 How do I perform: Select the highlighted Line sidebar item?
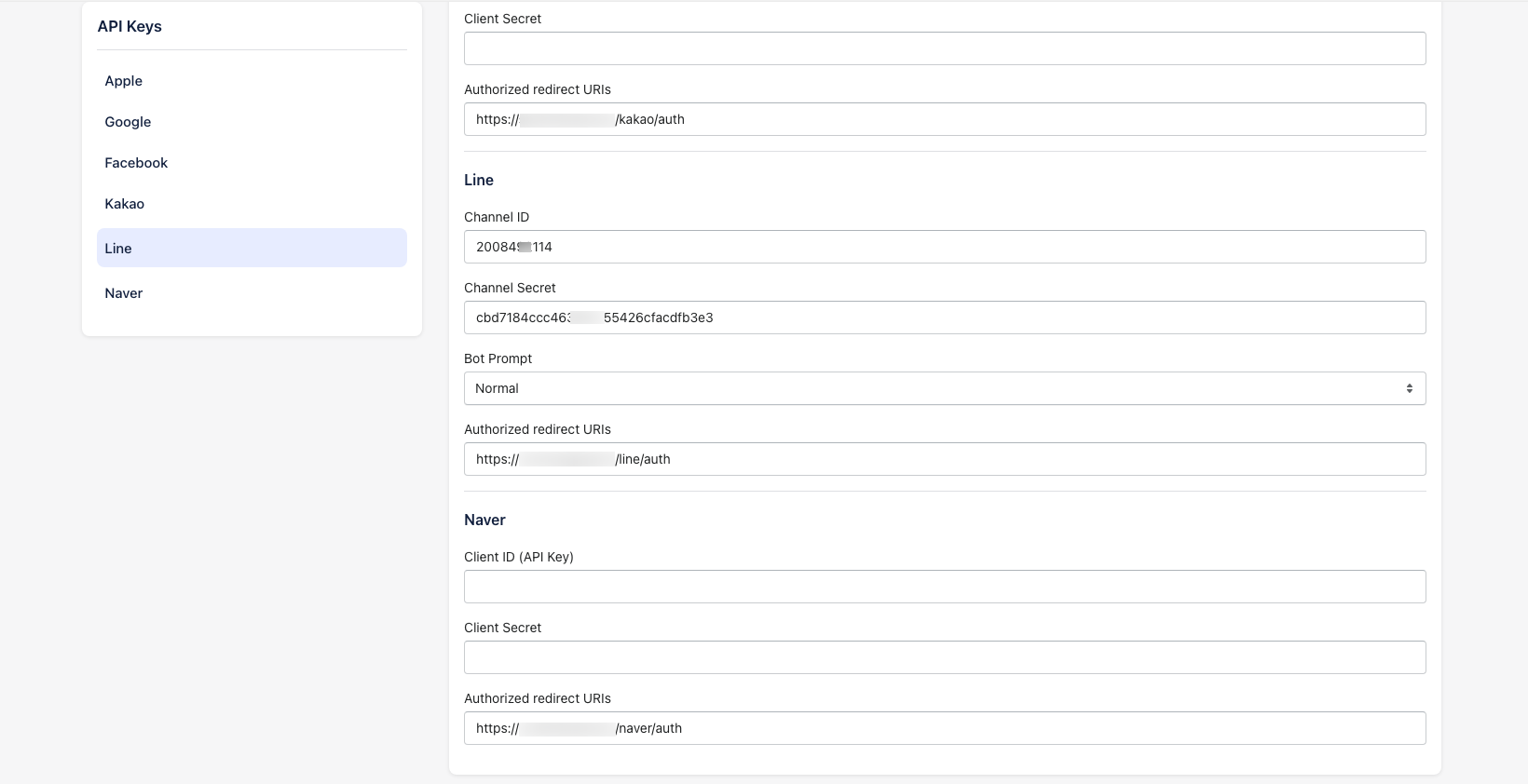pos(252,248)
